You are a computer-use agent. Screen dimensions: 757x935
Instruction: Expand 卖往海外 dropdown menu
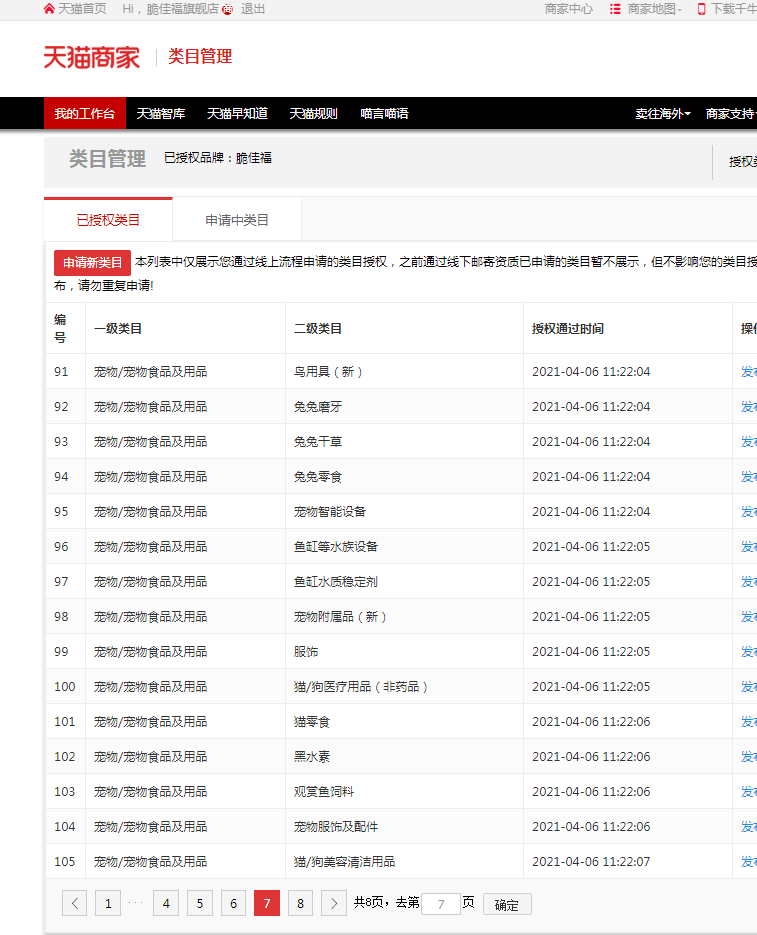(663, 113)
